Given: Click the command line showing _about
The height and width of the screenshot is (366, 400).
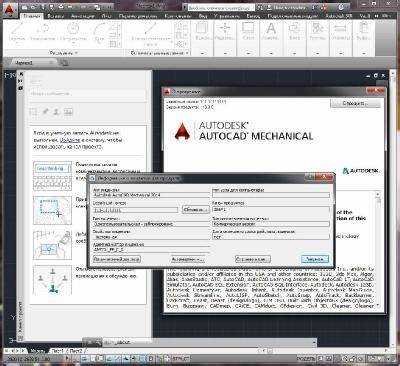Looking at the screenshot, I should click(210, 342).
